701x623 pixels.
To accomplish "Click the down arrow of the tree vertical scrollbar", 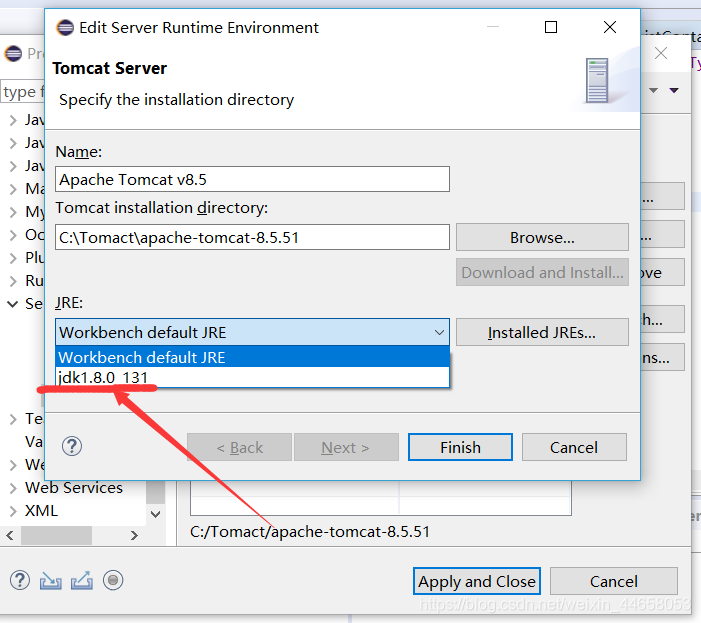I will click(156, 514).
